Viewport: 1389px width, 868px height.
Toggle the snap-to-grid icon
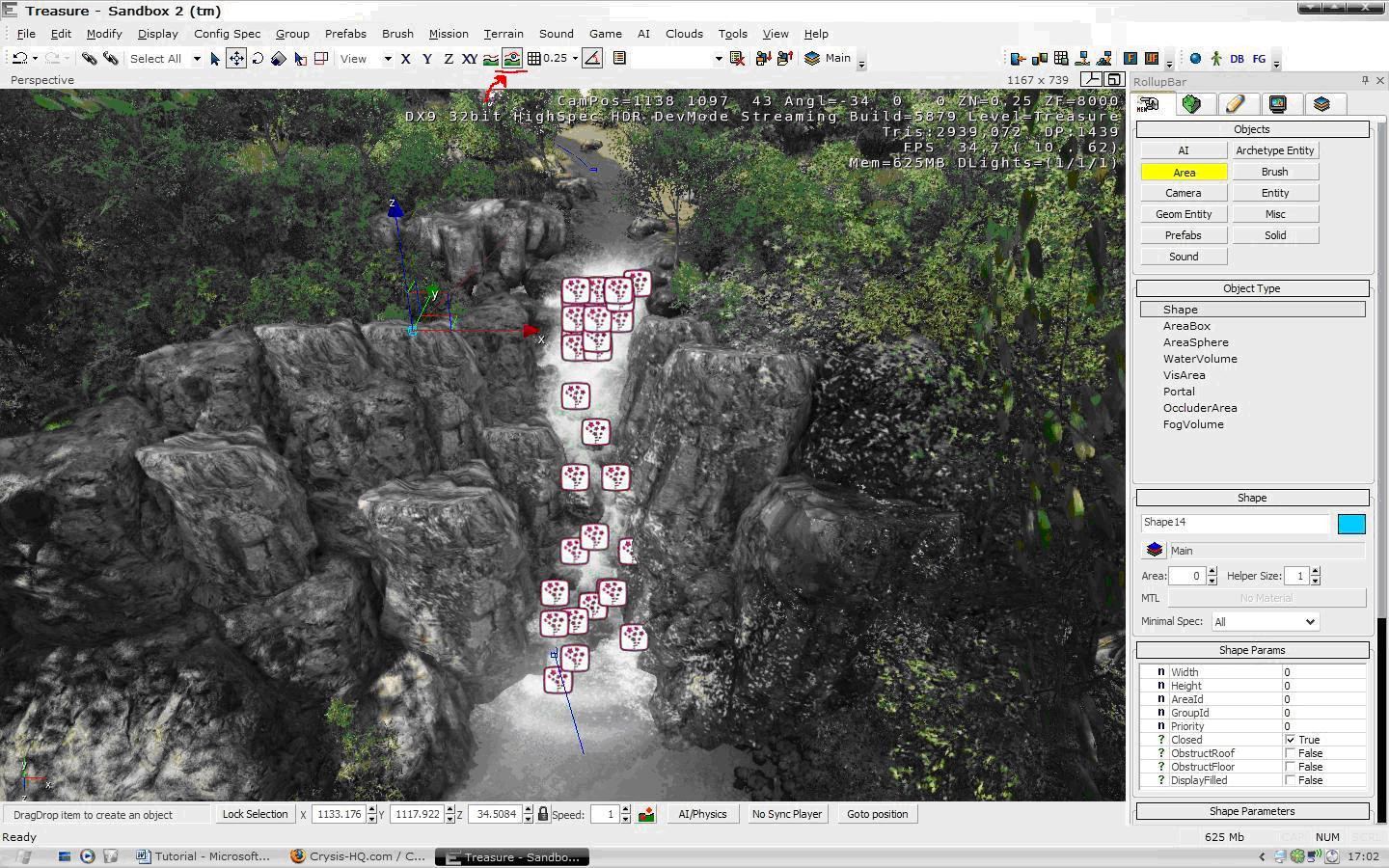[x=533, y=59]
